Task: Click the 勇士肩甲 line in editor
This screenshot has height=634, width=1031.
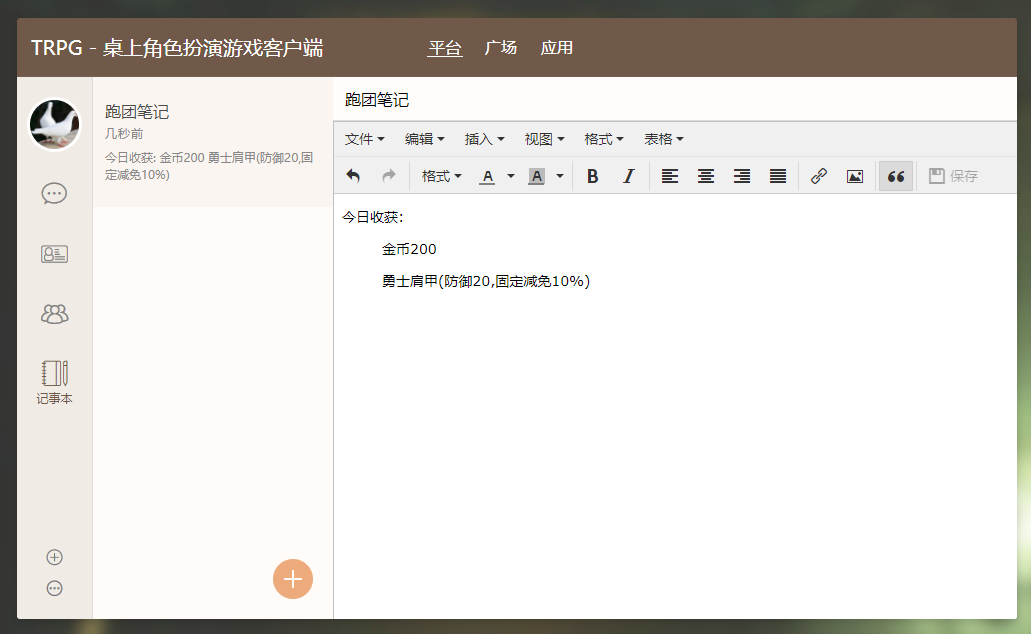Action: point(486,281)
